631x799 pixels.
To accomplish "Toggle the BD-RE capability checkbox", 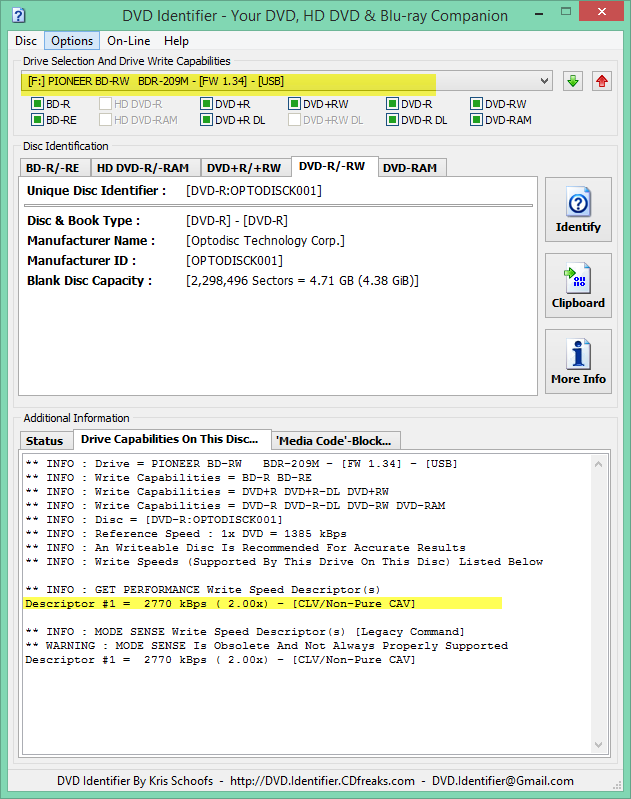I will click(x=37, y=120).
